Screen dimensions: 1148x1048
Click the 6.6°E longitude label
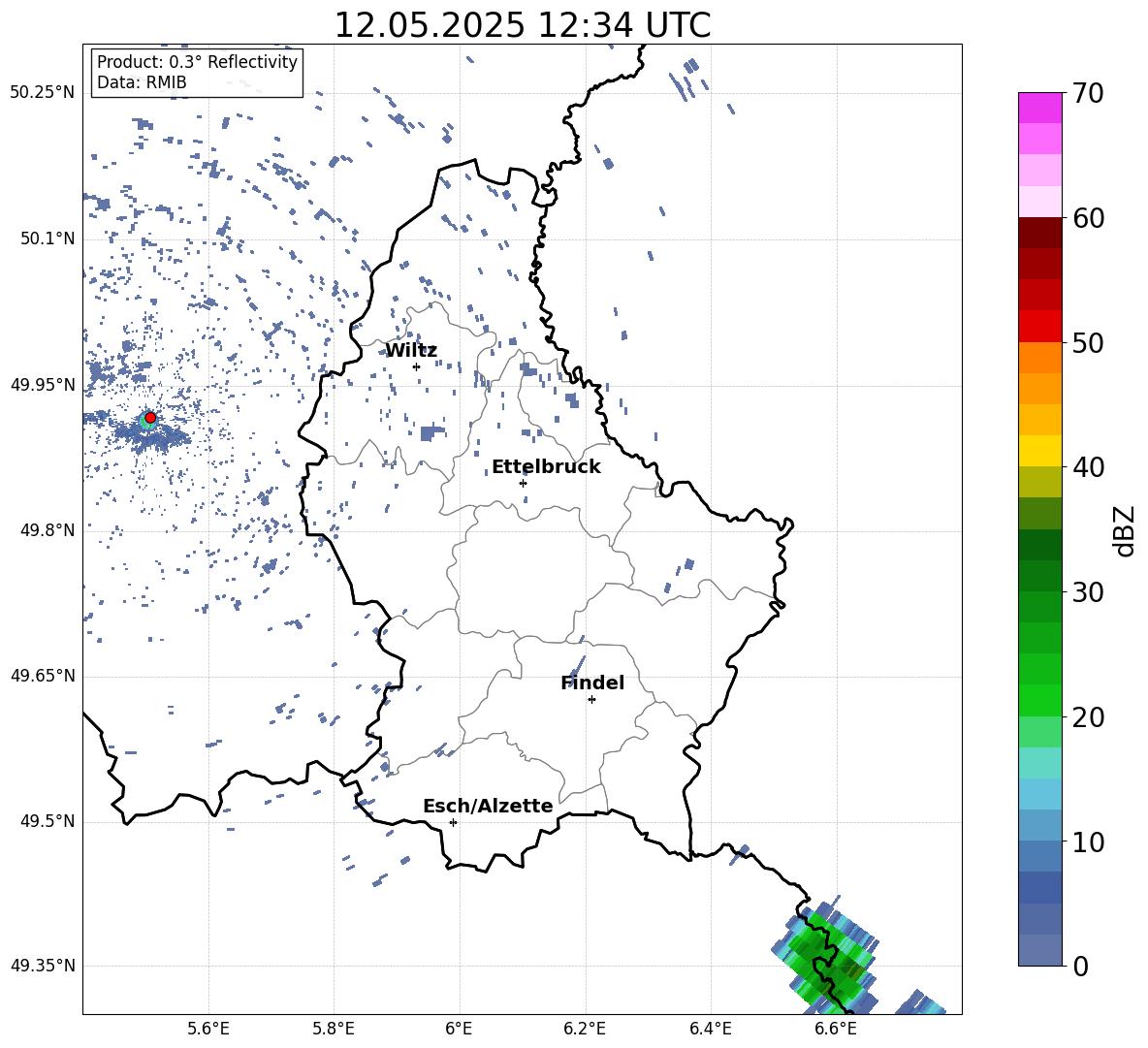[x=836, y=1029]
